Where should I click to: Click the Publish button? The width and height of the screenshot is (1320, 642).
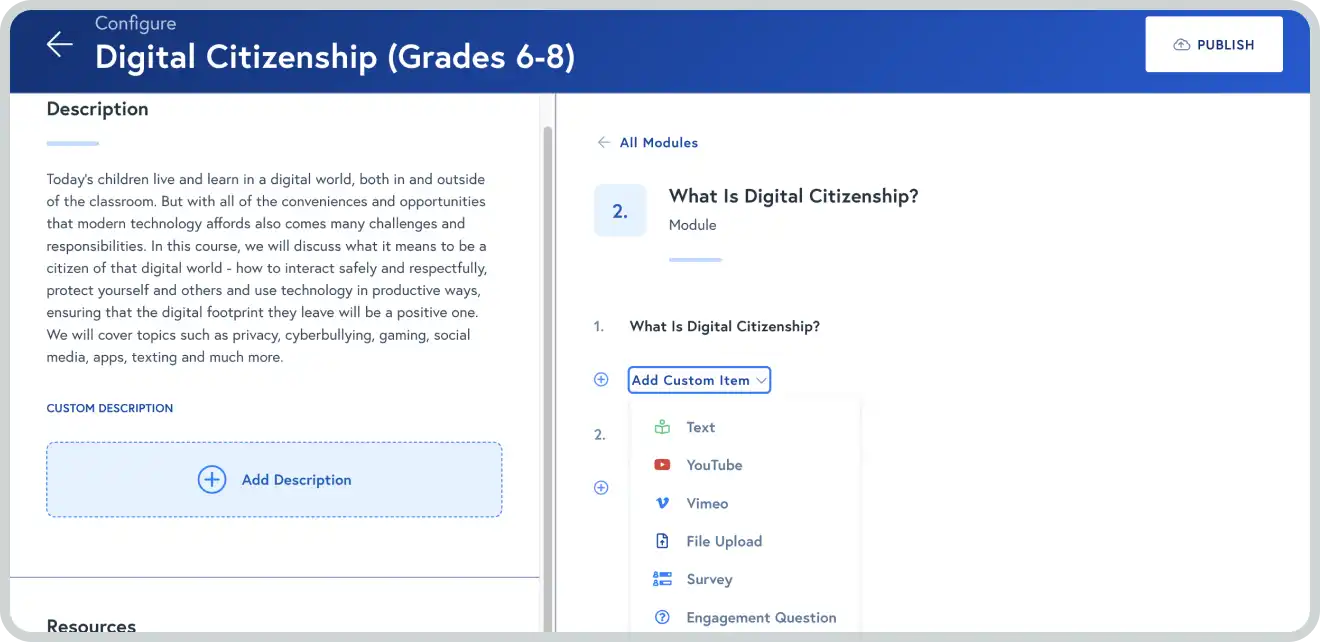(1213, 45)
